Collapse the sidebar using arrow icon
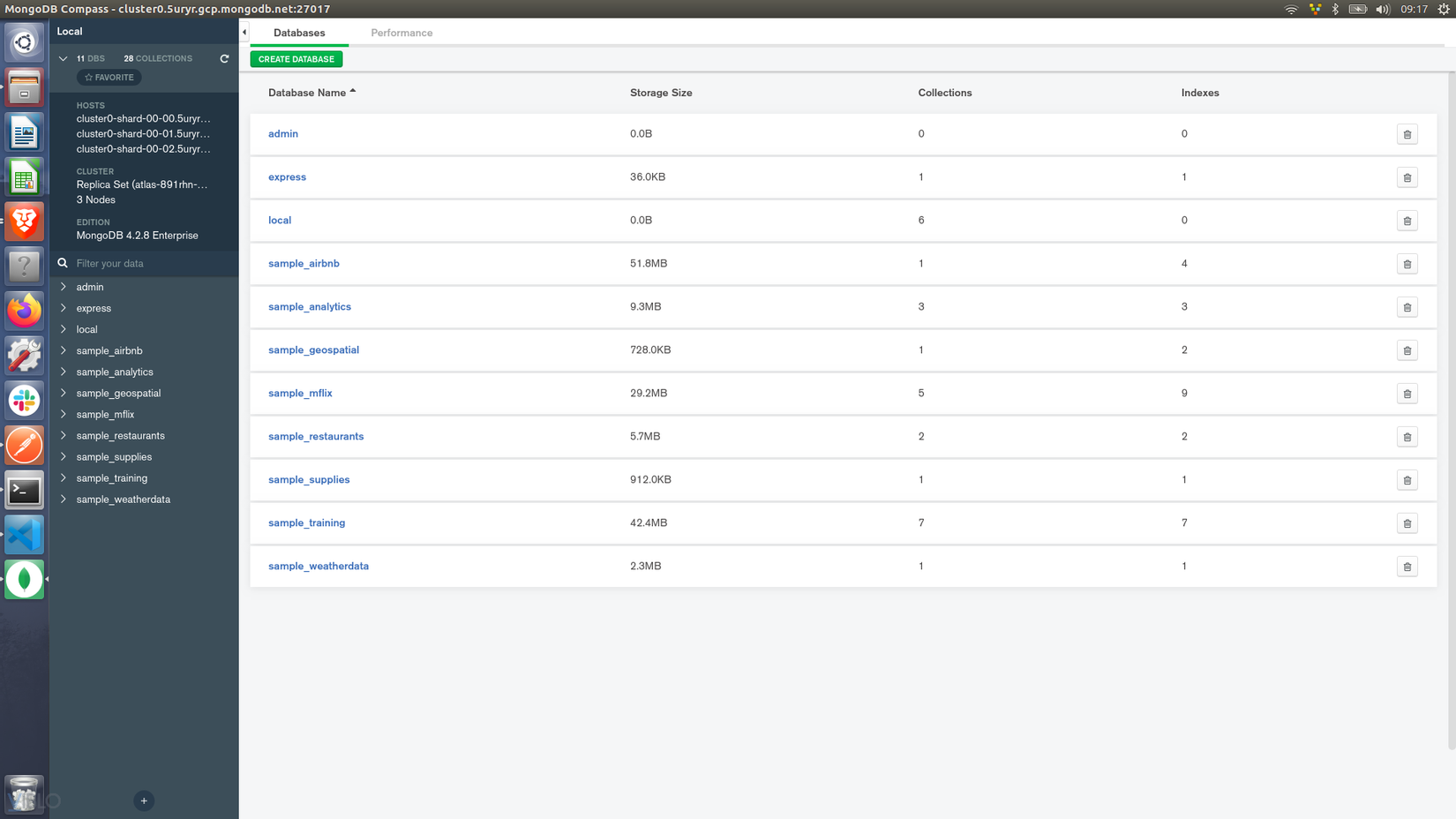 point(244,33)
